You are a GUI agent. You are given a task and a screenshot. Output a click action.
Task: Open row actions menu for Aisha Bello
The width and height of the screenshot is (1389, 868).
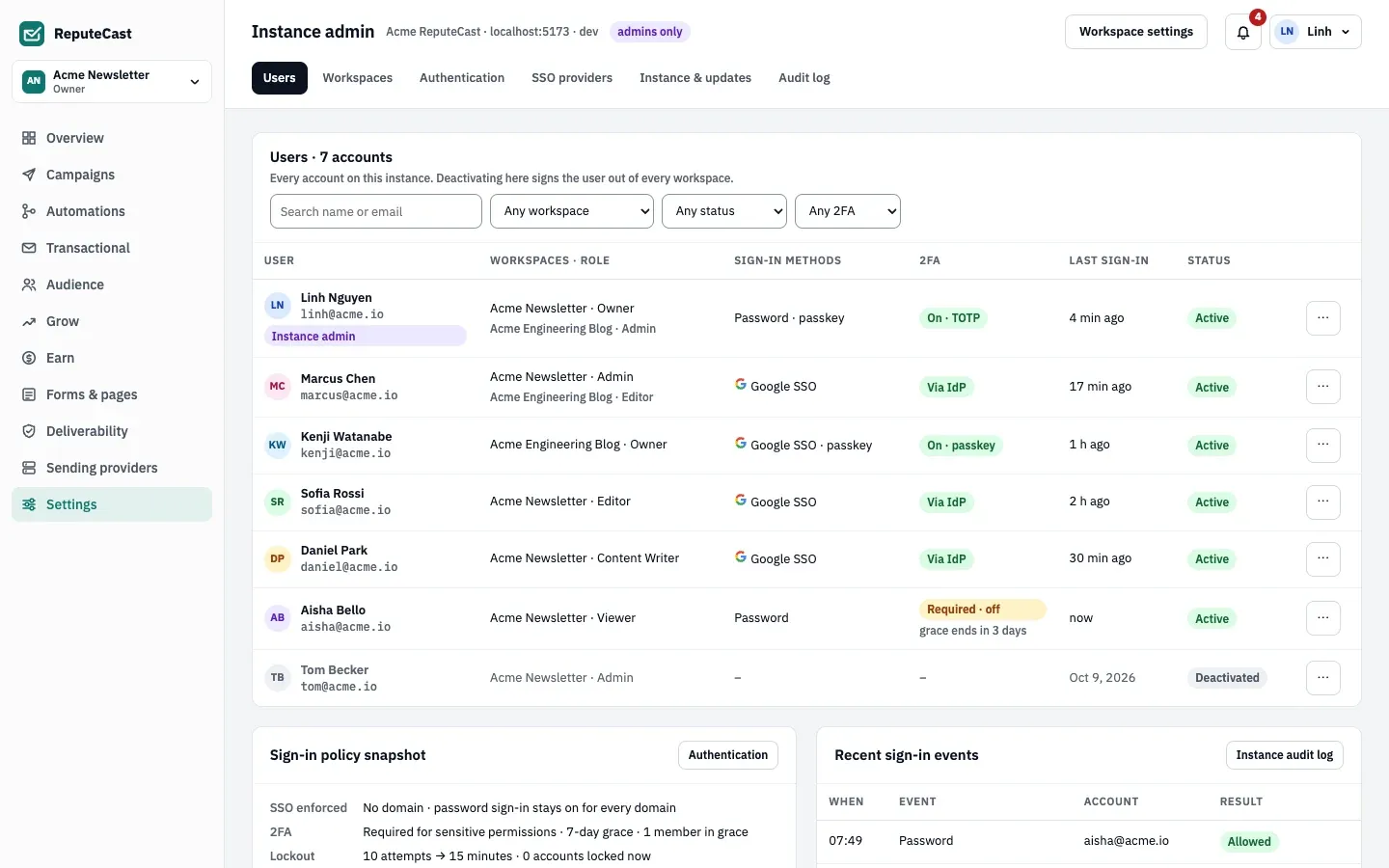tap(1322, 618)
